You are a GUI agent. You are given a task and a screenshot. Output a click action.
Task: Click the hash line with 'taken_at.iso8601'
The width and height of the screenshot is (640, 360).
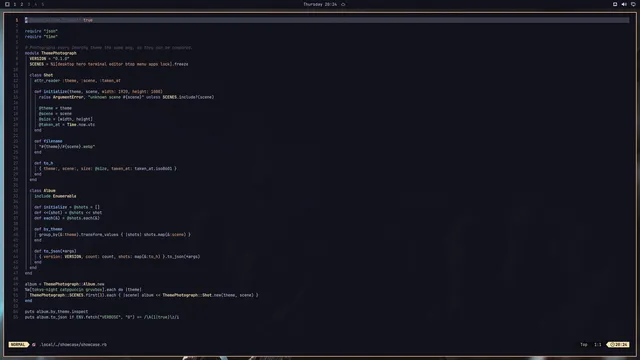(108, 169)
